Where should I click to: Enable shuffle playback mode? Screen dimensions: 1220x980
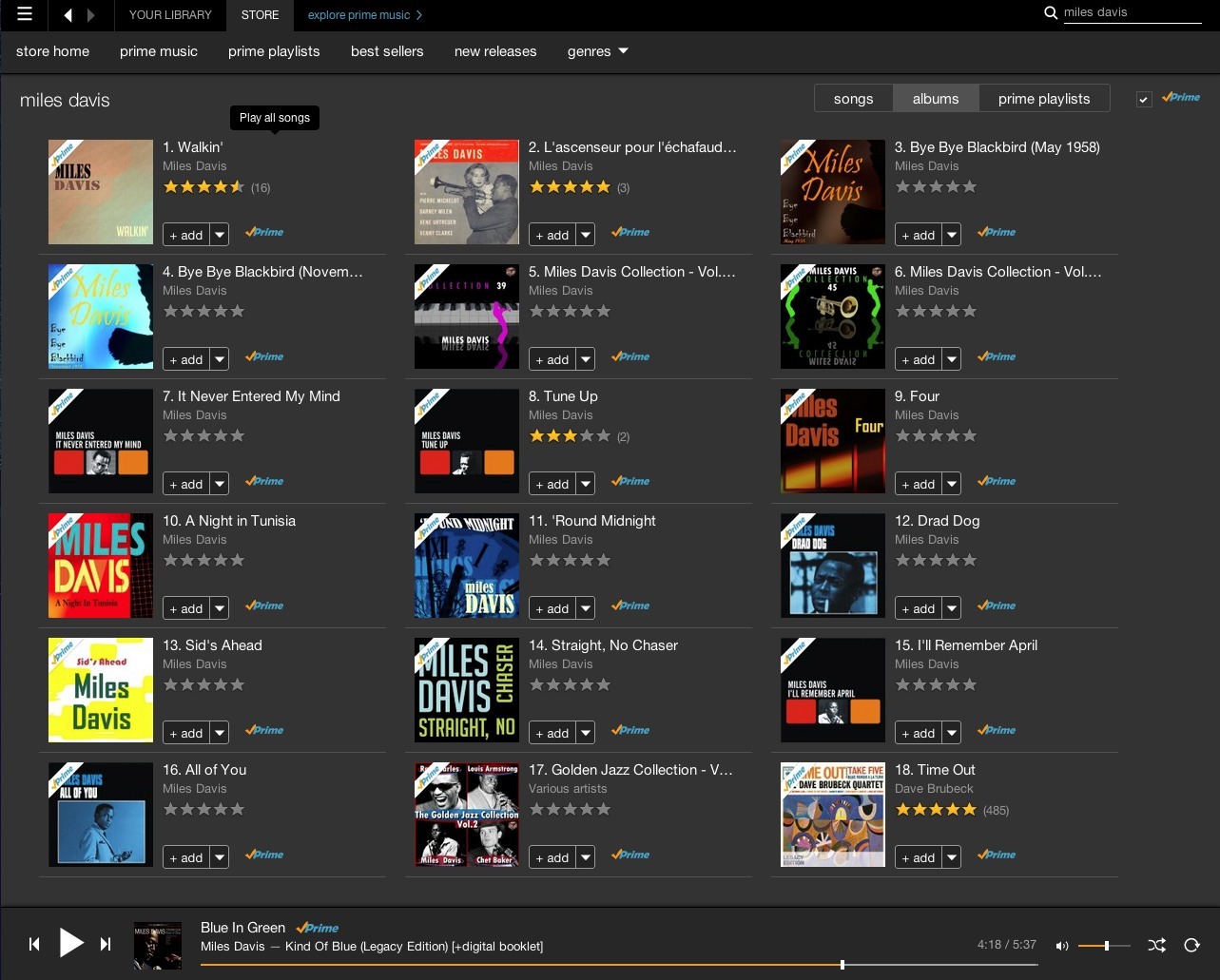[1156, 945]
